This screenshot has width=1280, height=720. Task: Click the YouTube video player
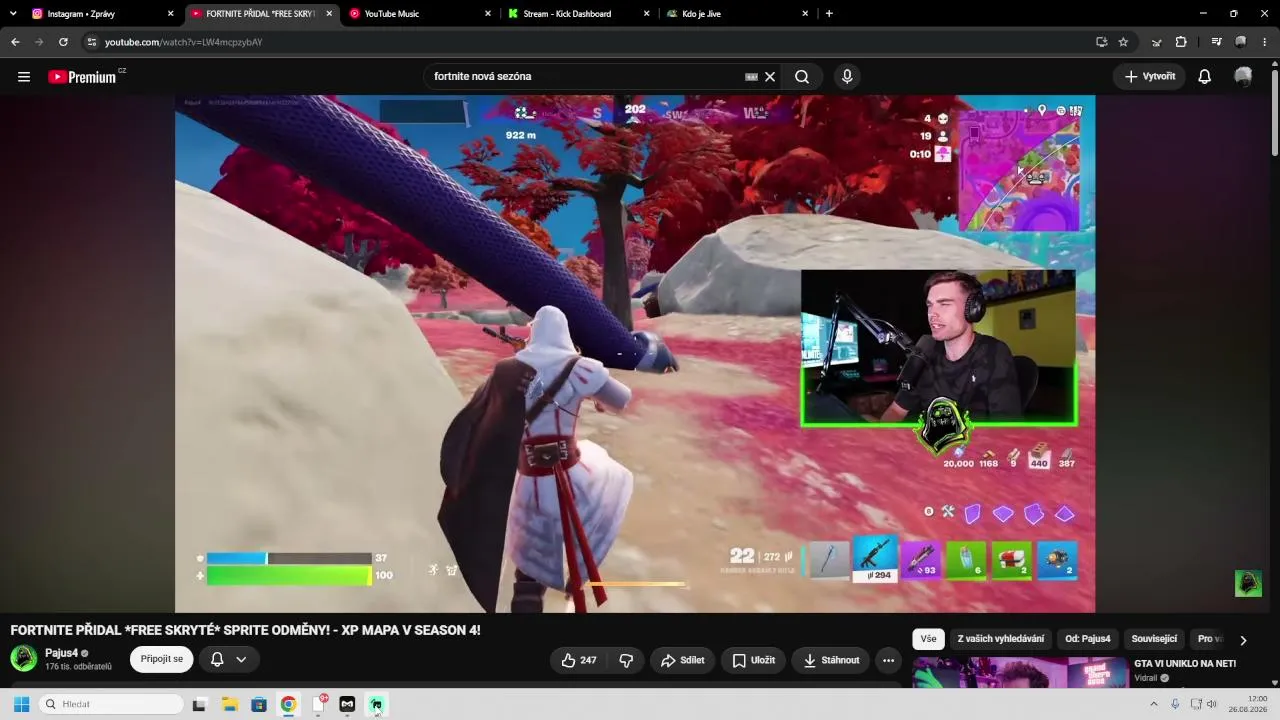point(635,354)
